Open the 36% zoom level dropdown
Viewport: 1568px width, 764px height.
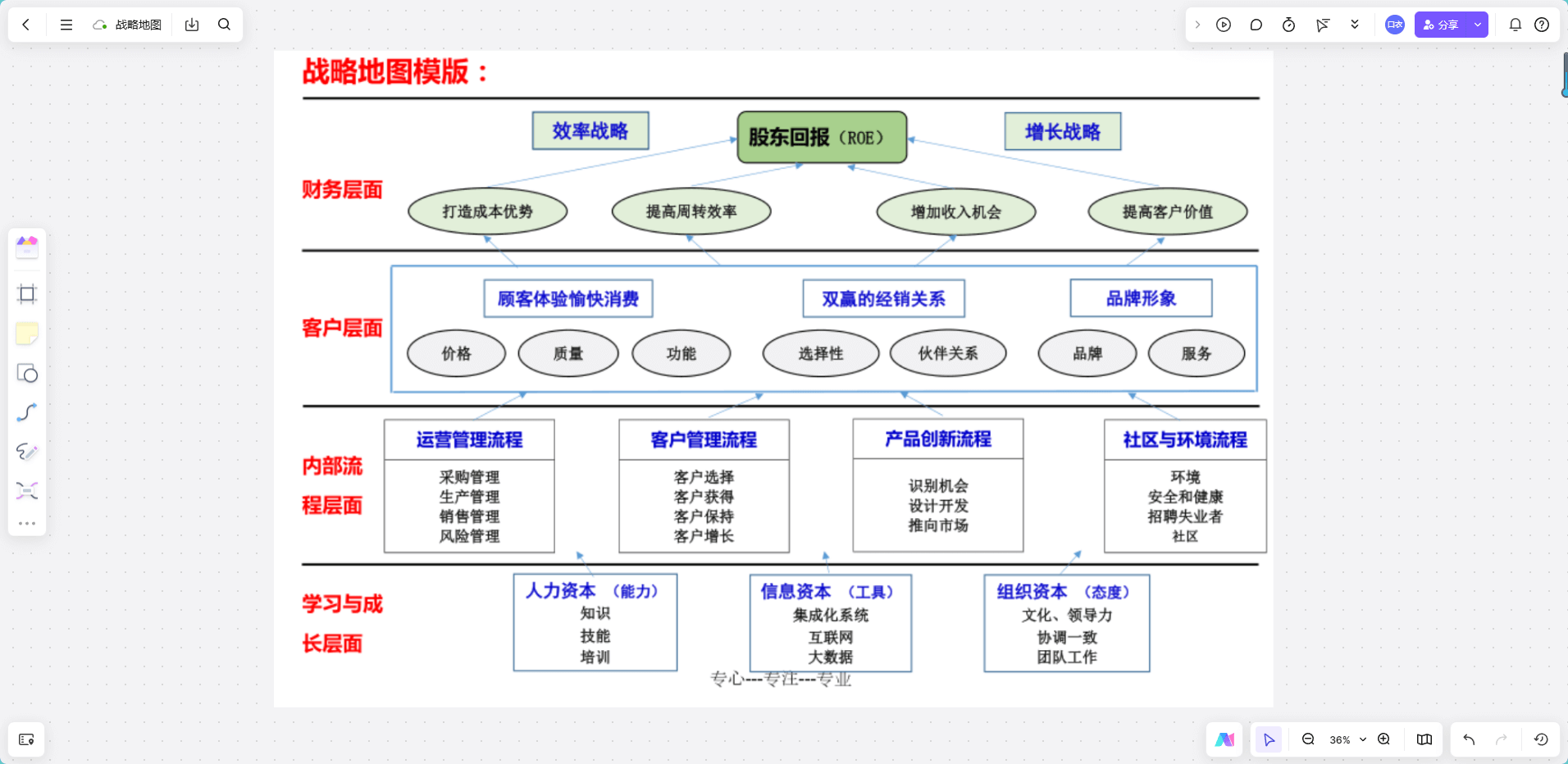click(1347, 739)
